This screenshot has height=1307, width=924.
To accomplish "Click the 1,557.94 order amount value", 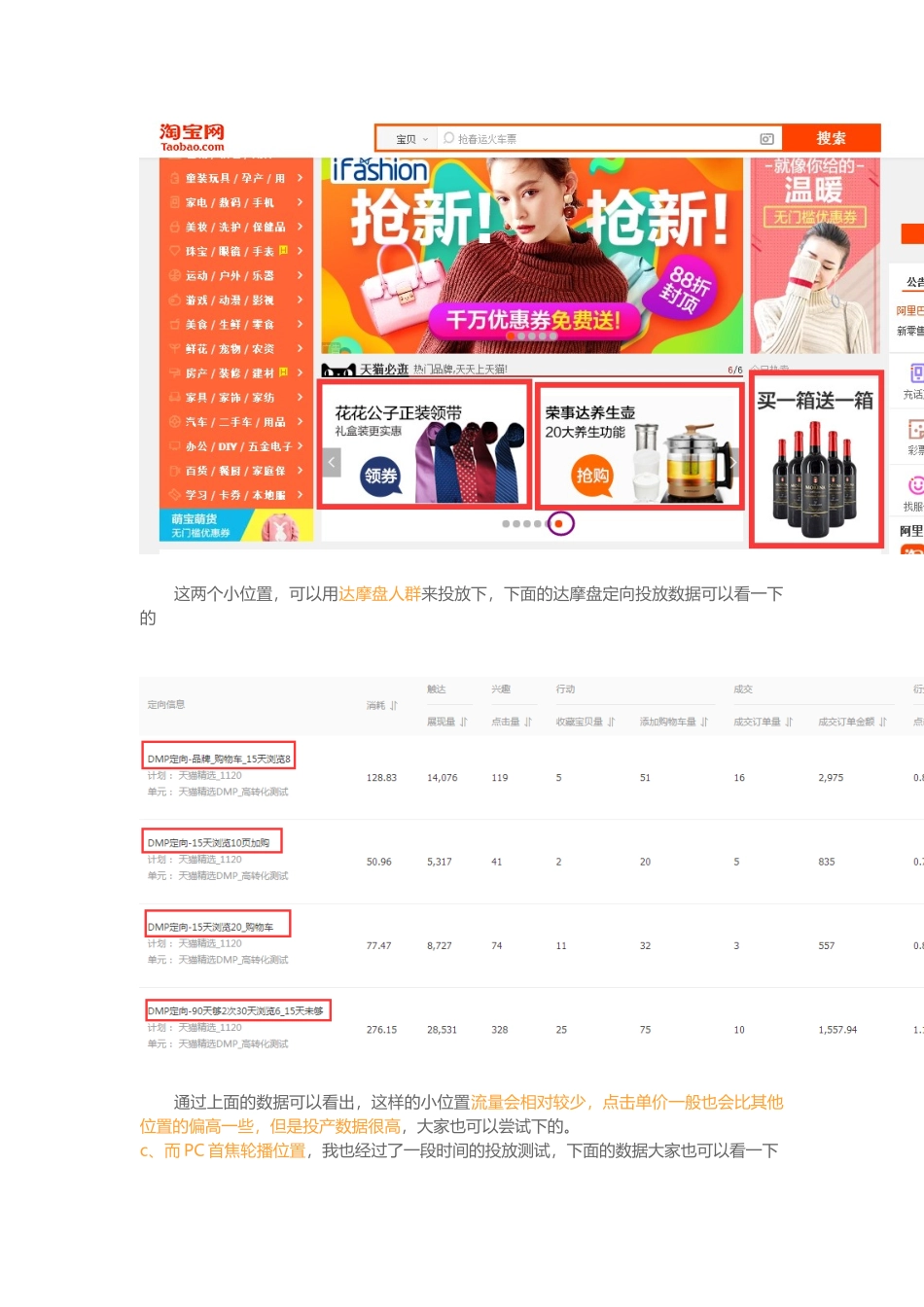I will click(x=837, y=1030).
